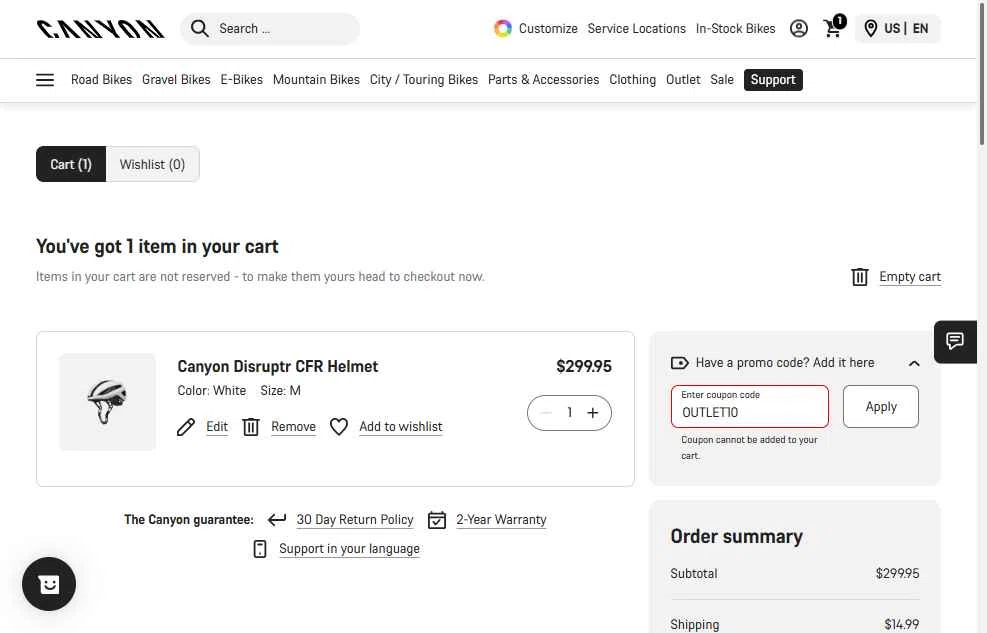Image resolution: width=987 pixels, height=633 pixels.
Task: Collapse the promo code section chevron
Action: point(914,363)
